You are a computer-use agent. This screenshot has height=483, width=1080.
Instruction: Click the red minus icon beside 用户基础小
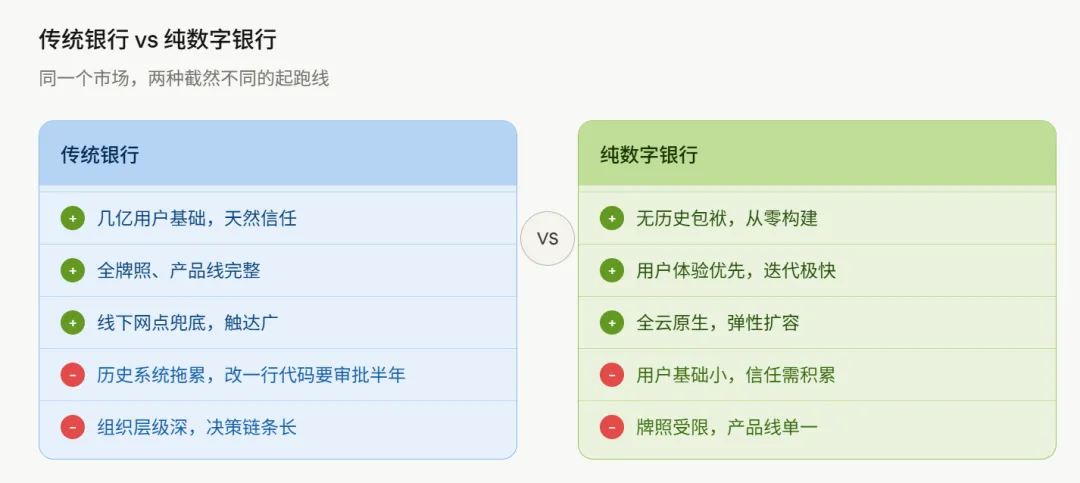point(612,375)
